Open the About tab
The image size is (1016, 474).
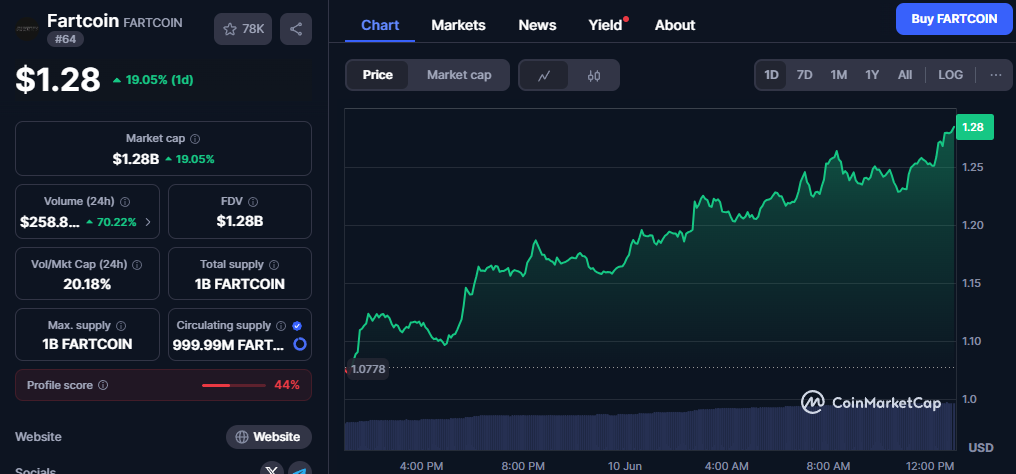[x=675, y=25]
